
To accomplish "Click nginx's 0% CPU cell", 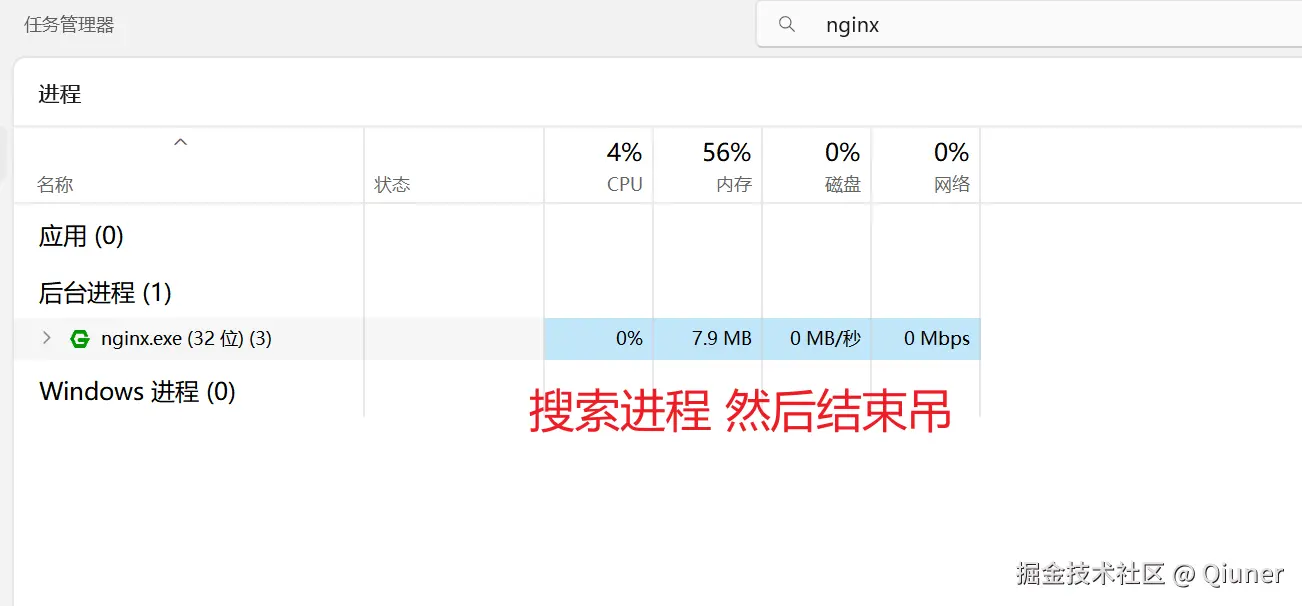I will 629,339.
